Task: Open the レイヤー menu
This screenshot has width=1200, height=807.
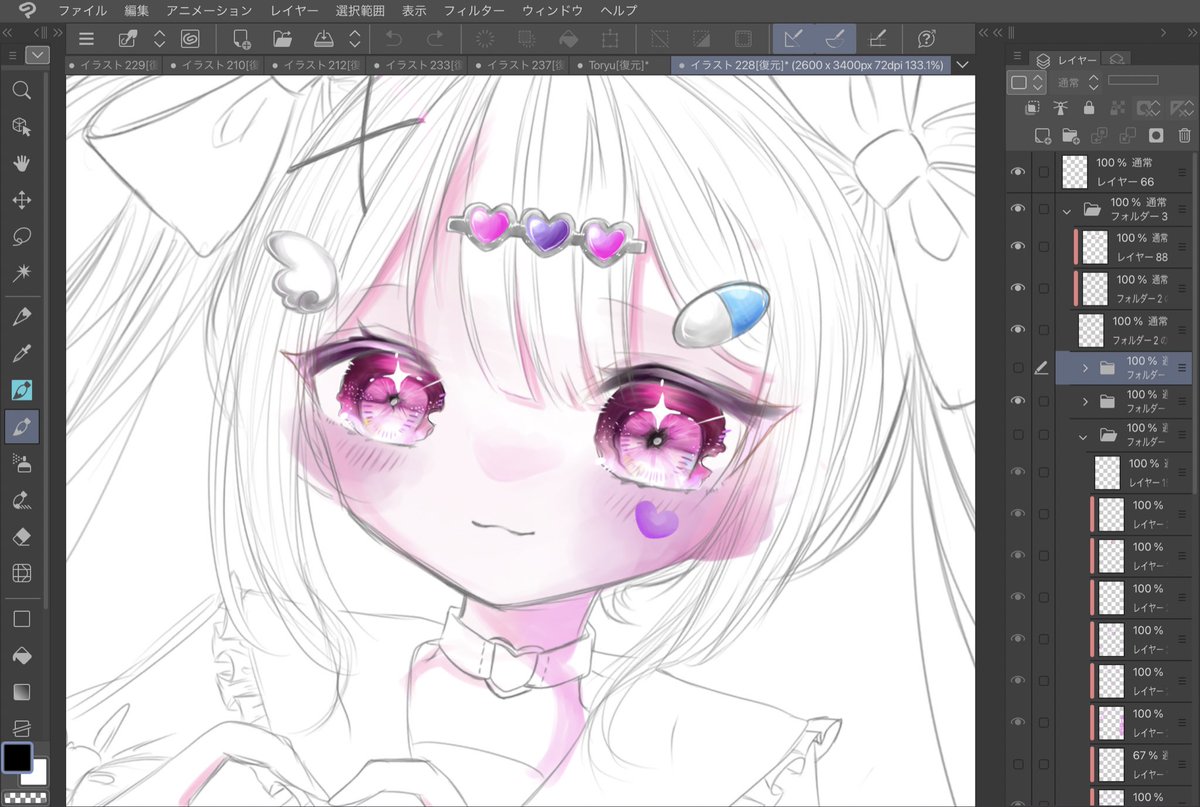Action: point(294,10)
